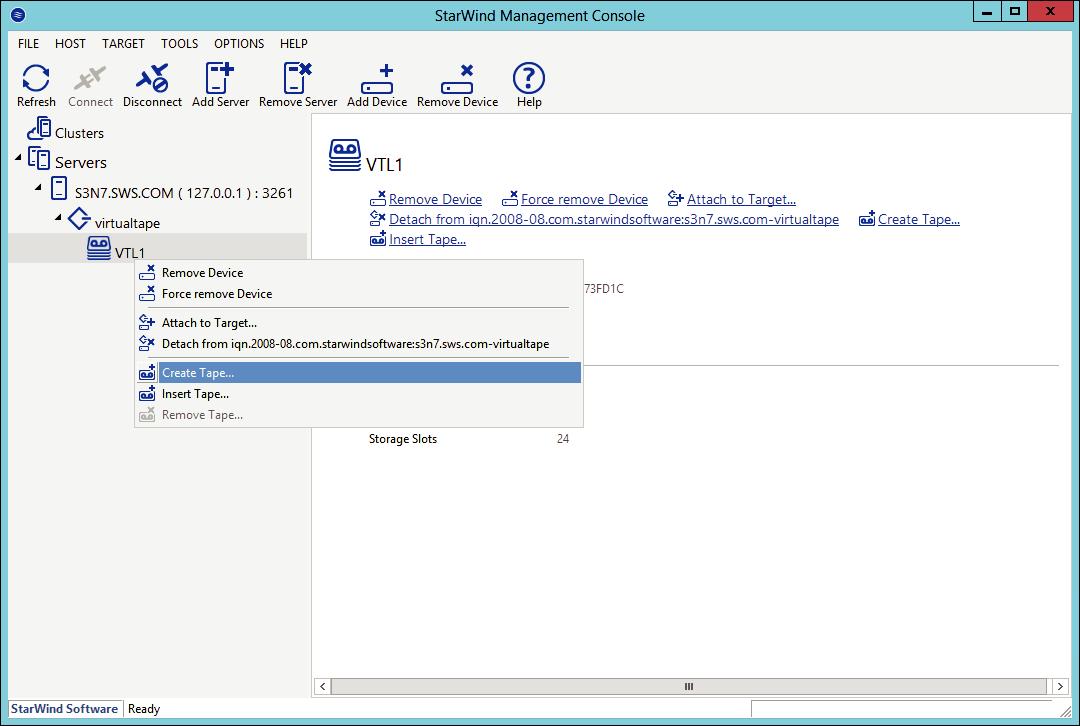Click the Create Tape... link in details pane
Viewport: 1080px width, 726px height.
click(919, 219)
